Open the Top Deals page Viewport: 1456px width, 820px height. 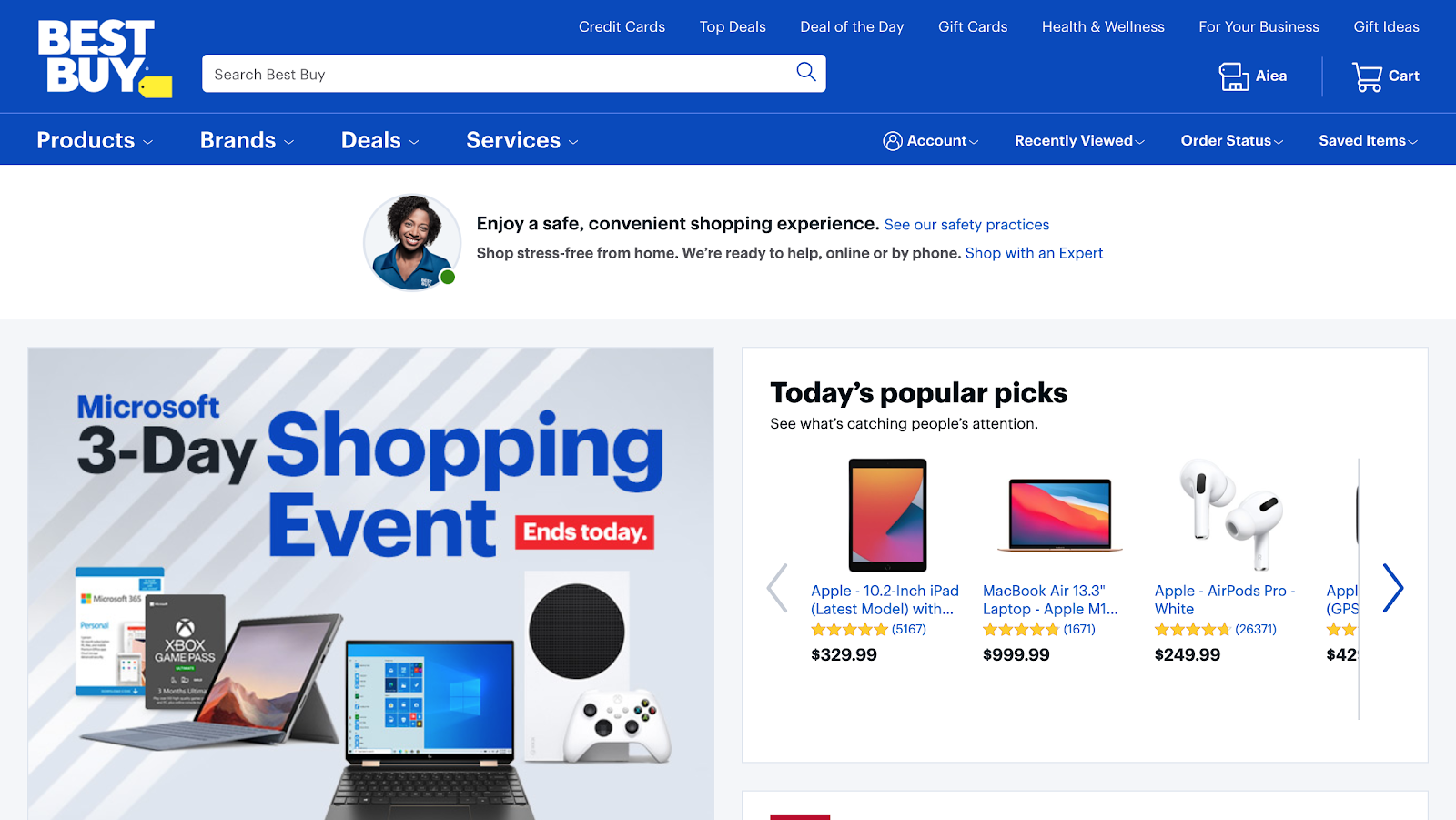[733, 27]
